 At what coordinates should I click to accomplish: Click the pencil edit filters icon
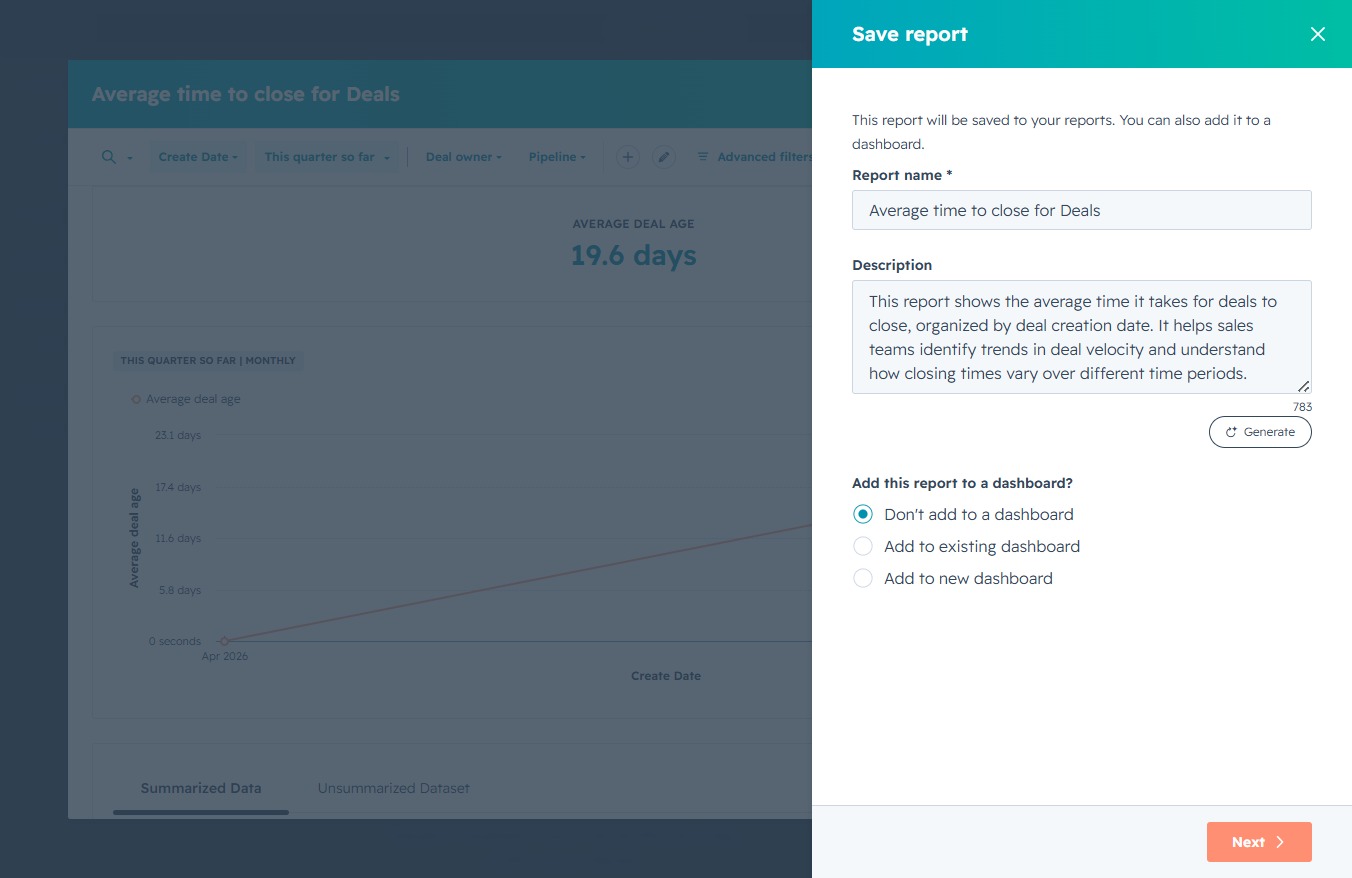(x=663, y=157)
